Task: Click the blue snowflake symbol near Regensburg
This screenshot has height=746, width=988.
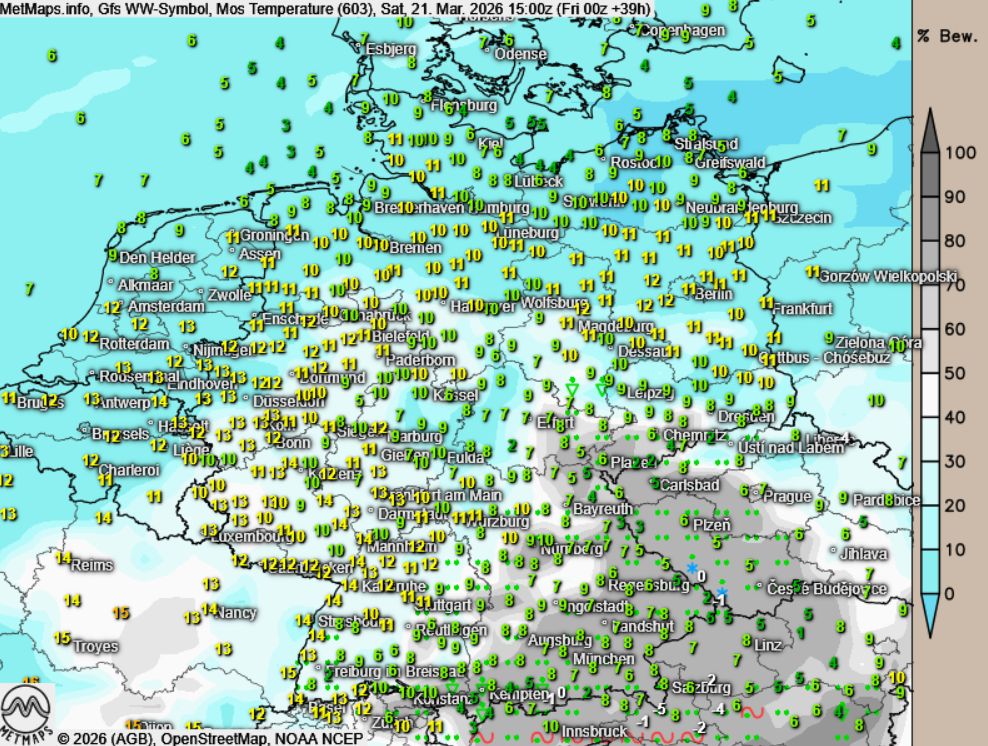Action: pos(691,568)
